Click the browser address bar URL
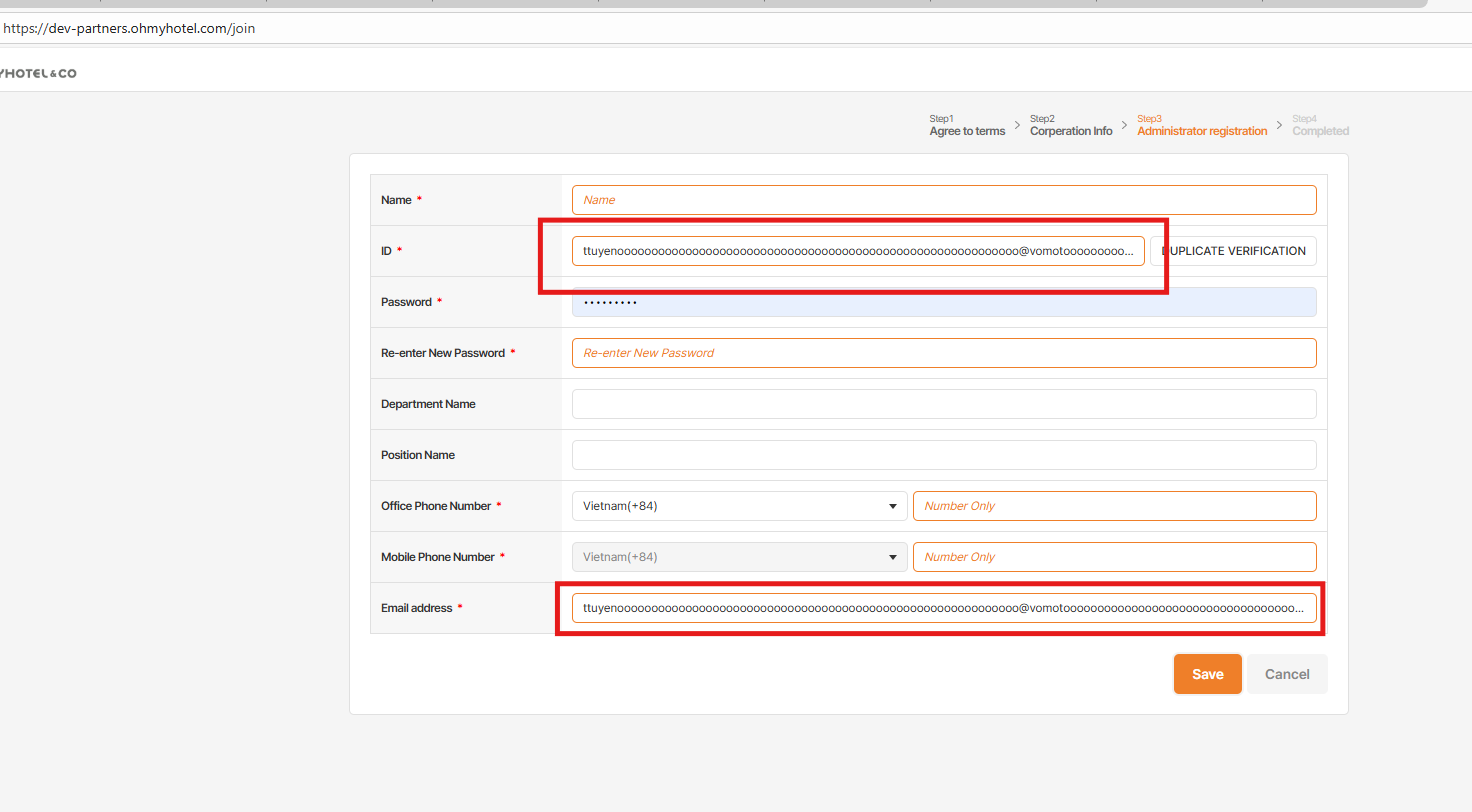This screenshot has height=812, width=1472. tap(129, 29)
